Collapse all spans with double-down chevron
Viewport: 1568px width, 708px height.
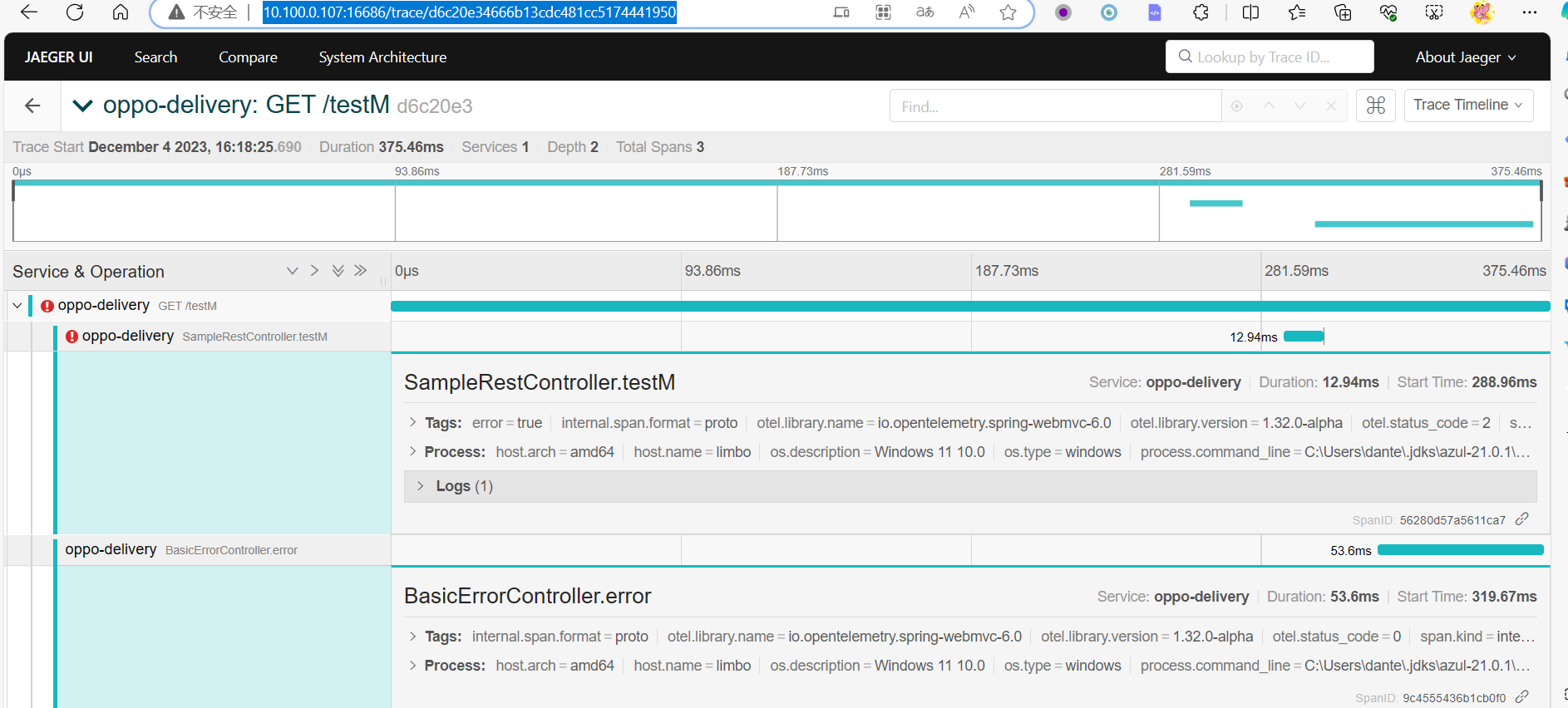point(338,271)
